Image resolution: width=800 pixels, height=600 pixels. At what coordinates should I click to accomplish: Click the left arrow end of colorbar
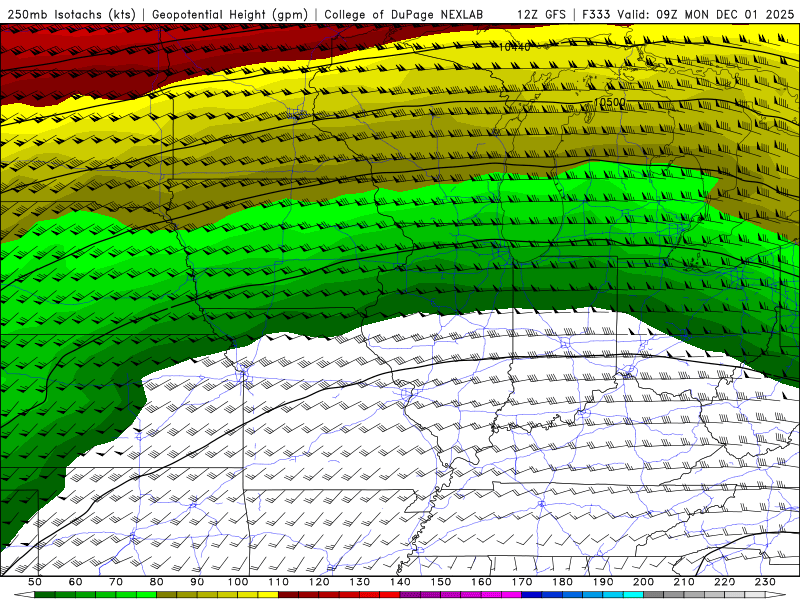click(x=24, y=595)
